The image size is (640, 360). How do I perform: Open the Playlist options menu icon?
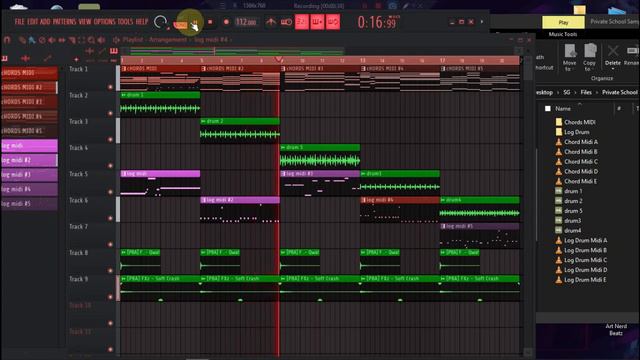[116, 40]
